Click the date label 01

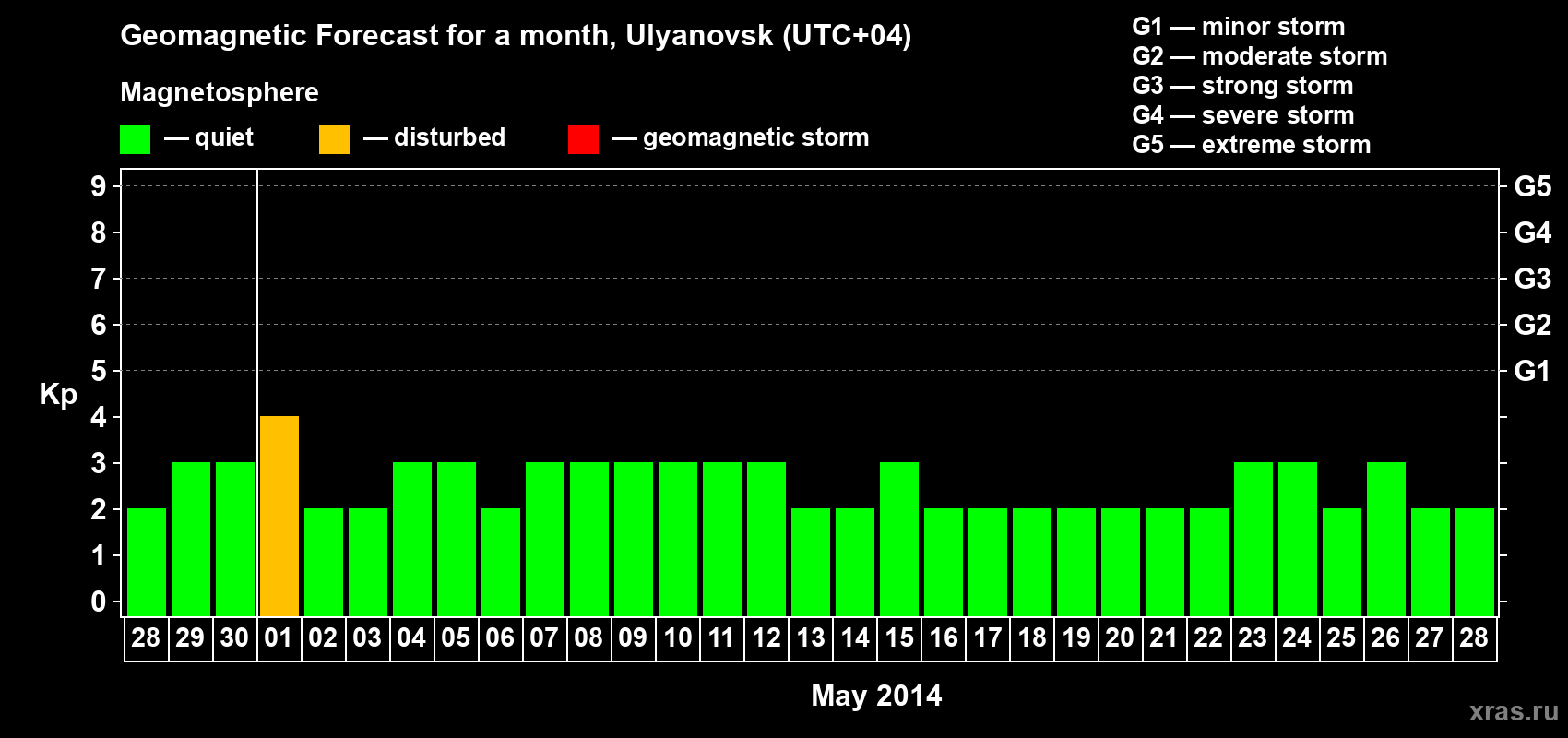pyautogui.click(x=279, y=637)
